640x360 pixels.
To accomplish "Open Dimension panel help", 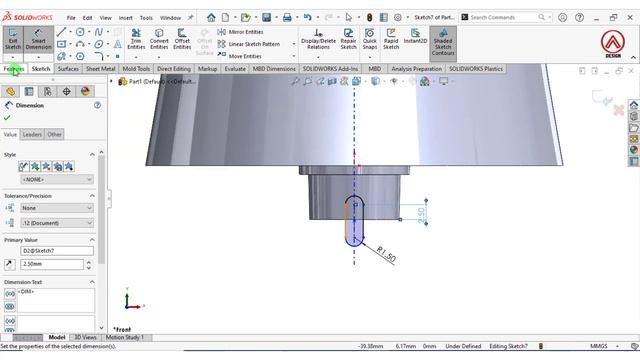I will pyautogui.click(x=97, y=105).
